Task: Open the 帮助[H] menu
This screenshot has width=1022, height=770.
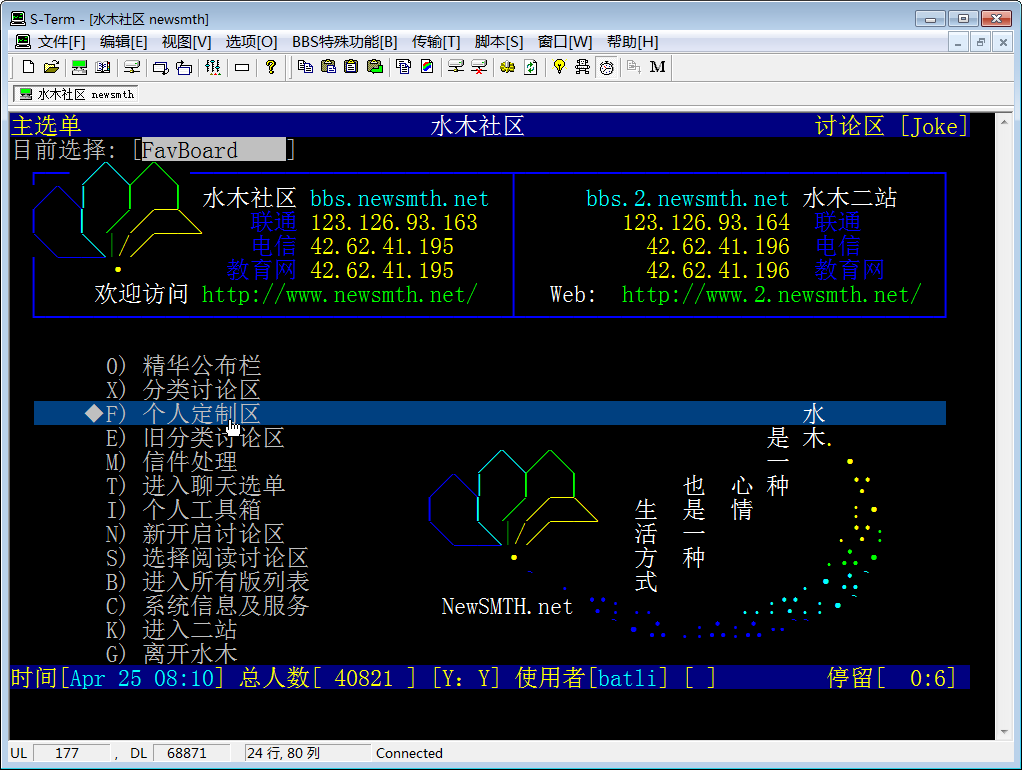Action: [x=632, y=42]
